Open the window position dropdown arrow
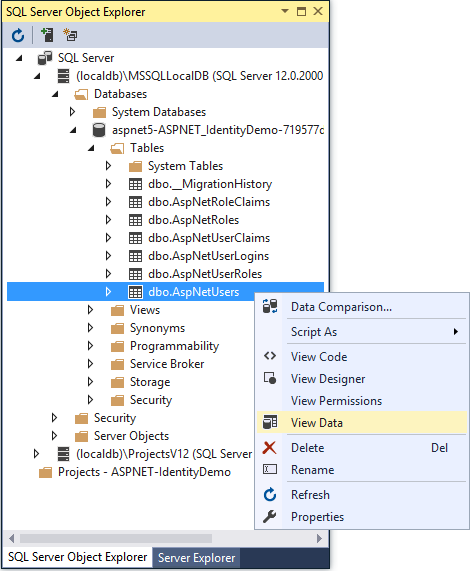This screenshot has width=471, height=571. (x=285, y=11)
